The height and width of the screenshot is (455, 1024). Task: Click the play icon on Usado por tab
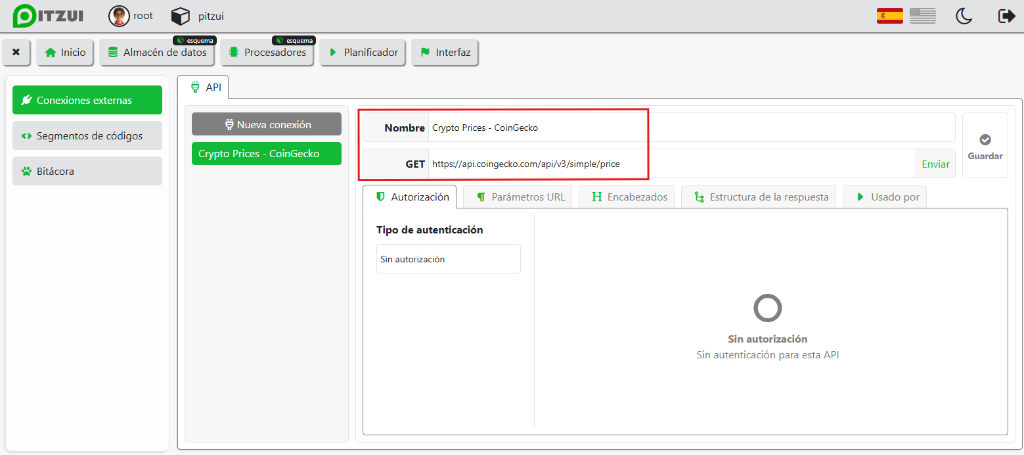click(861, 196)
